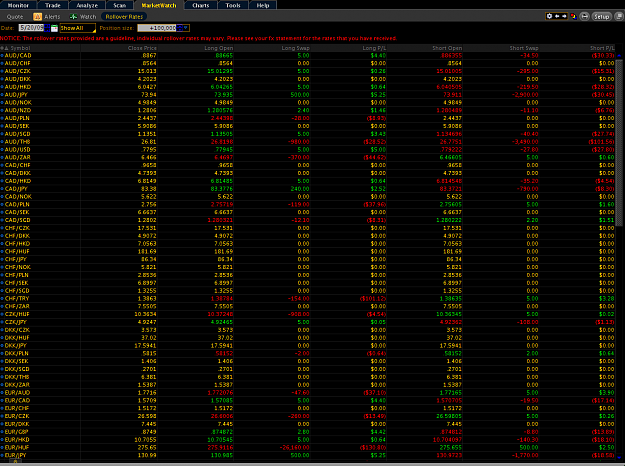The height and width of the screenshot is (466, 625).
Task: Open the Position size dropdown arrow
Action: [x=186, y=28]
